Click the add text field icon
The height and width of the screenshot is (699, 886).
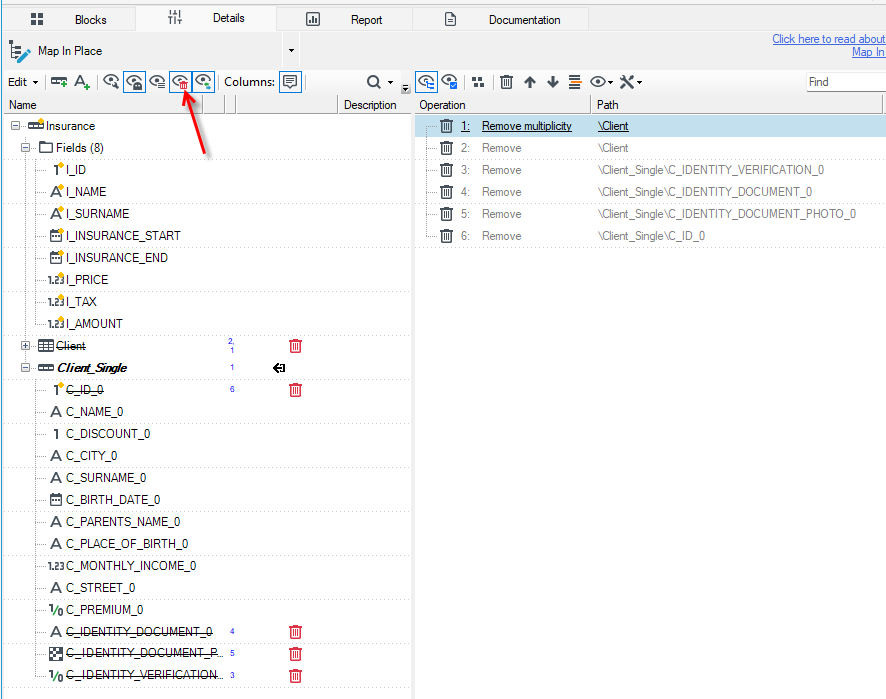(x=82, y=82)
